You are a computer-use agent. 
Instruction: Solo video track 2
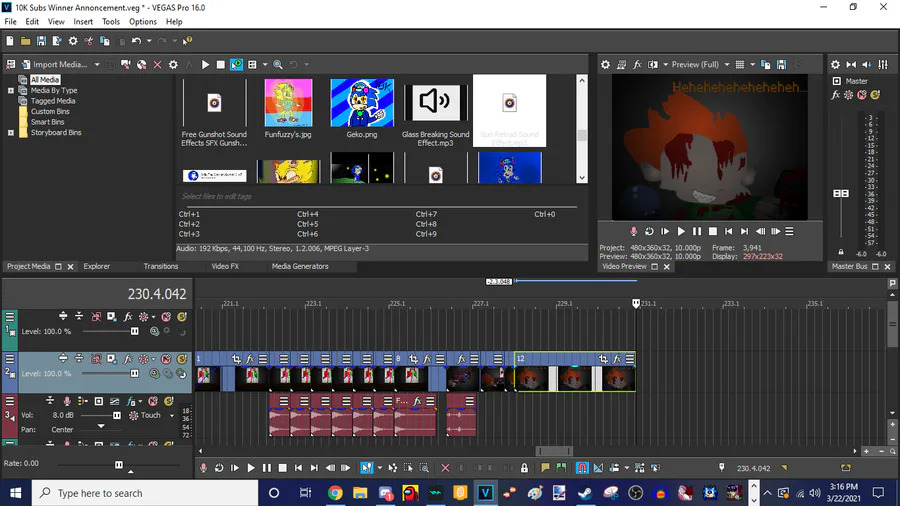[182, 359]
